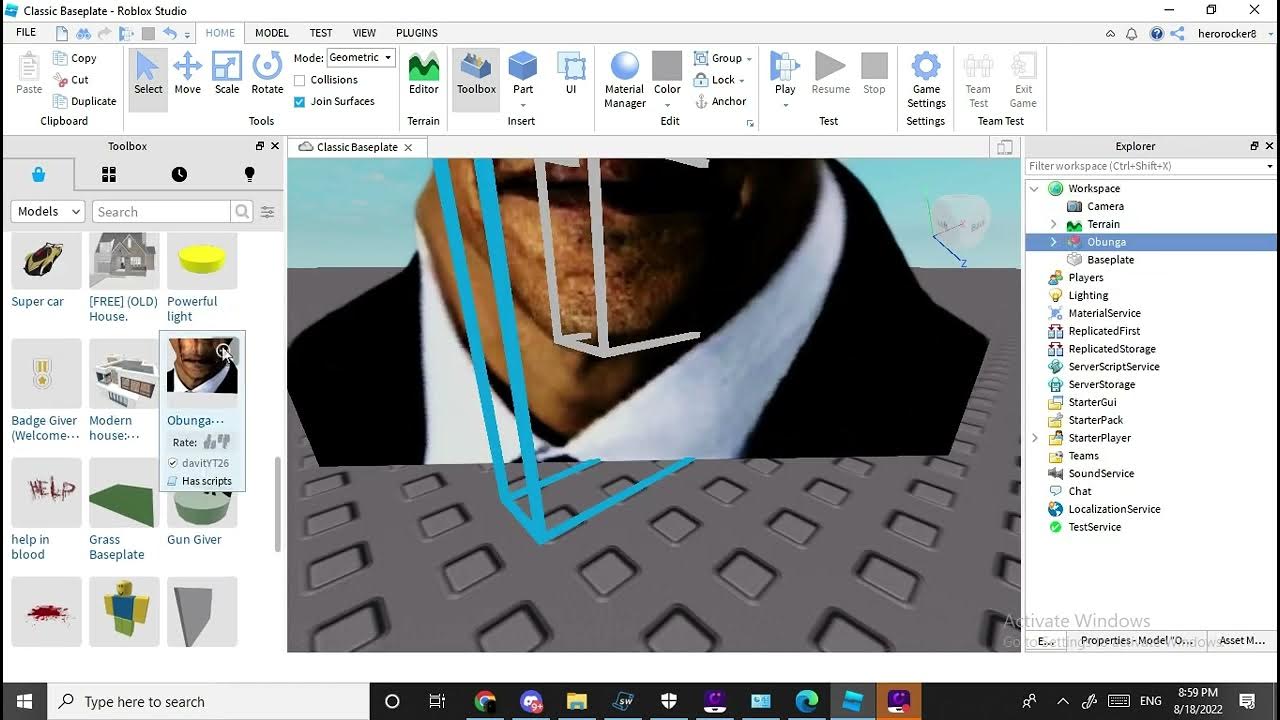Collapse the Workspace tree node
1280x720 pixels.
tap(1035, 188)
